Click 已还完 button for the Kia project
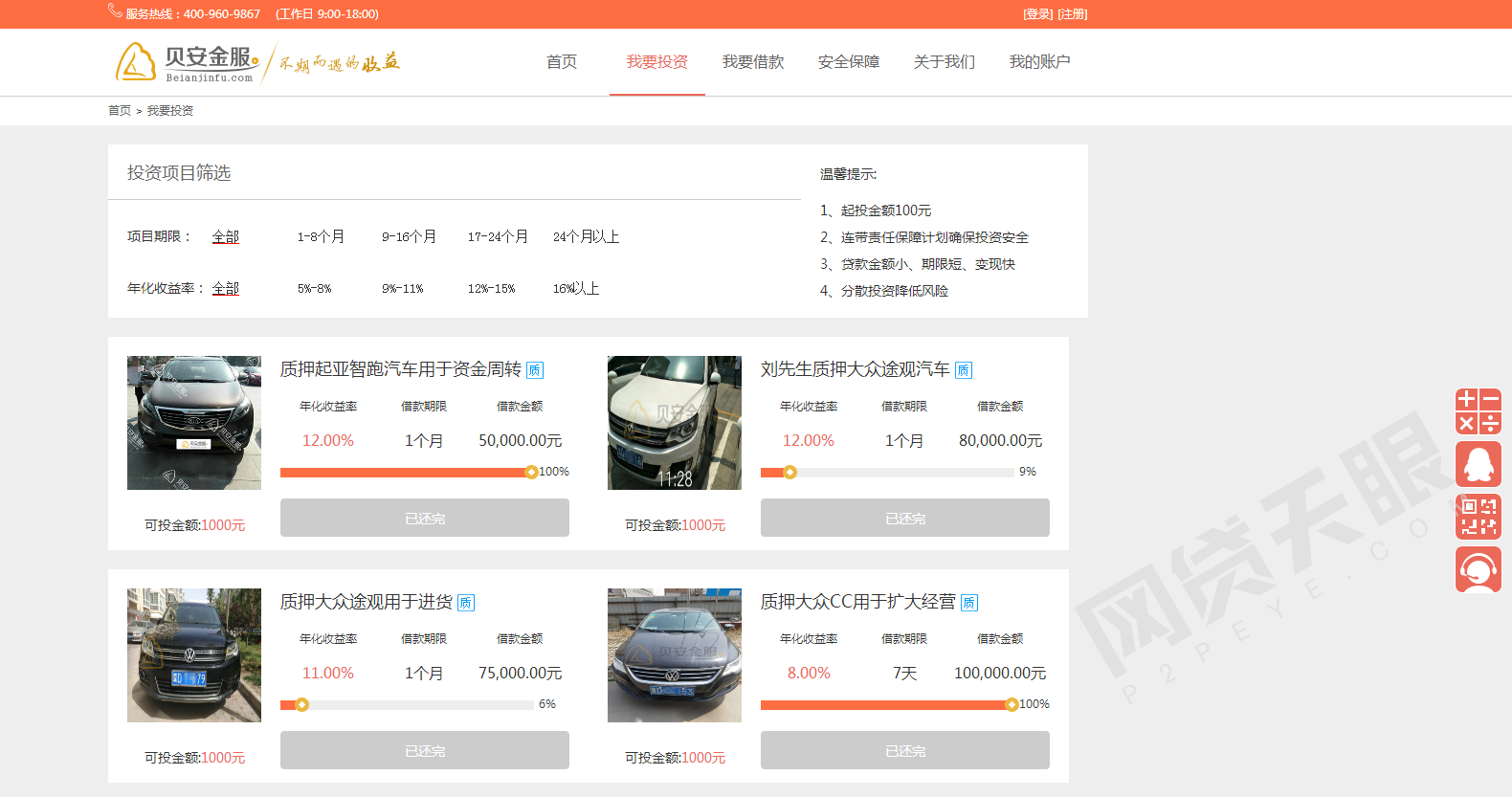Image resolution: width=1512 pixels, height=797 pixels. tap(425, 518)
